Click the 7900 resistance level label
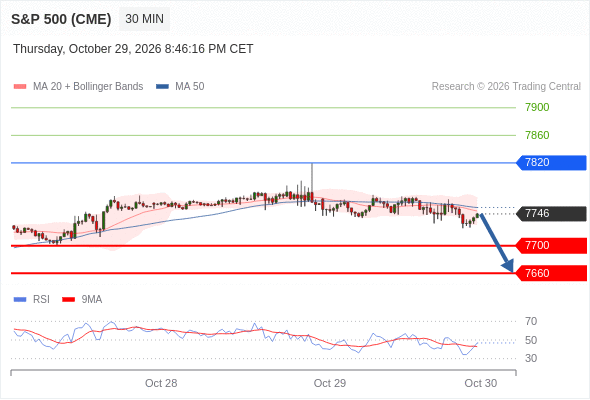The width and height of the screenshot is (590, 400). coord(537,108)
